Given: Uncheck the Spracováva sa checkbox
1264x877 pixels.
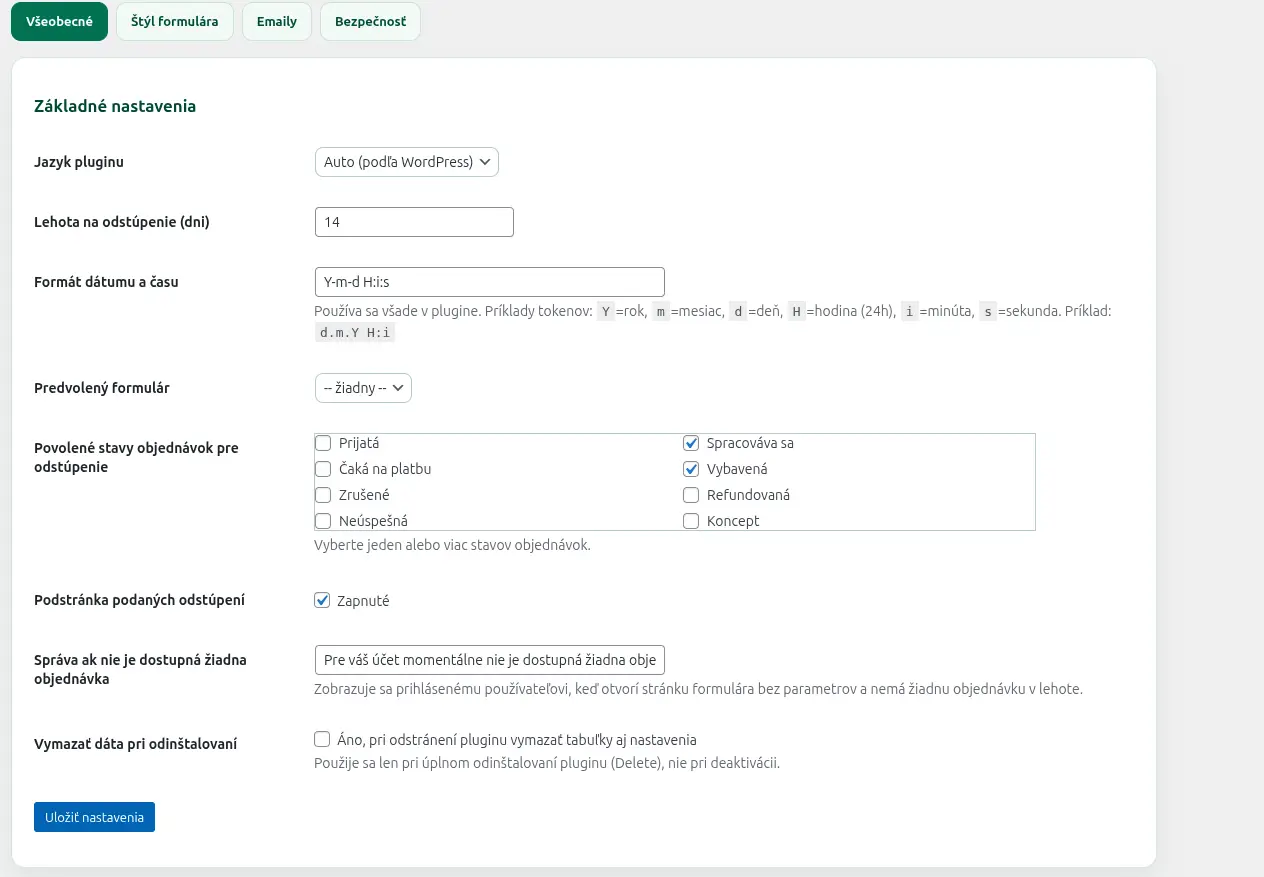Looking at the screenshot, I should coord(691,443).
